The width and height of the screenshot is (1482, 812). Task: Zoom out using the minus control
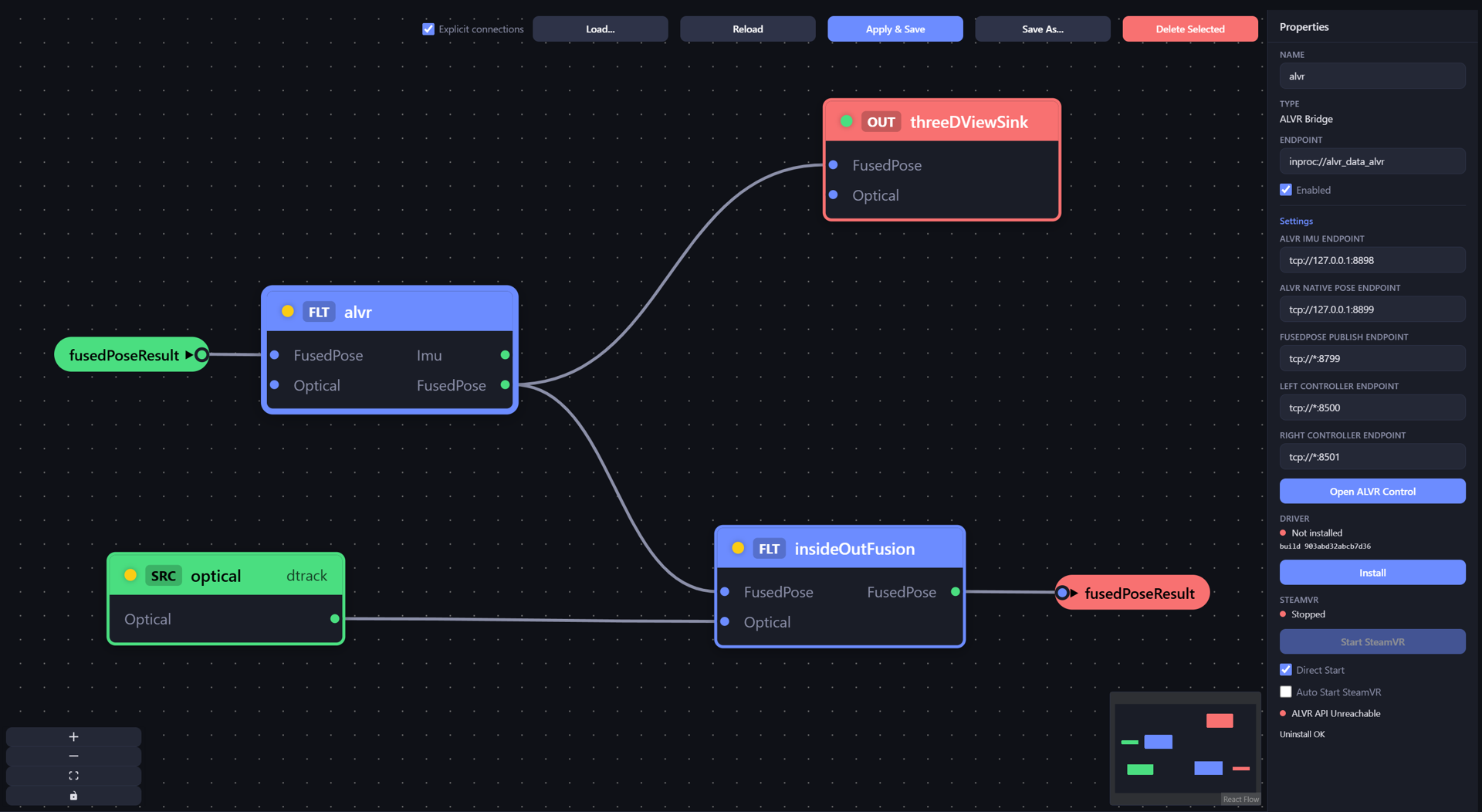(73, 756)
